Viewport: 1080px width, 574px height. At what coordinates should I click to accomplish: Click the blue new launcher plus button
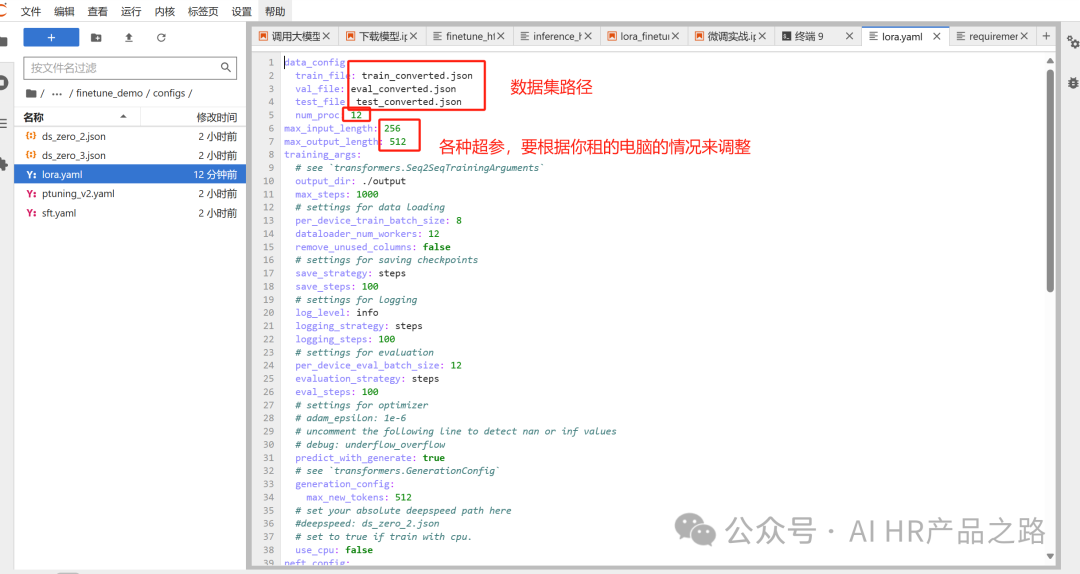51,37
